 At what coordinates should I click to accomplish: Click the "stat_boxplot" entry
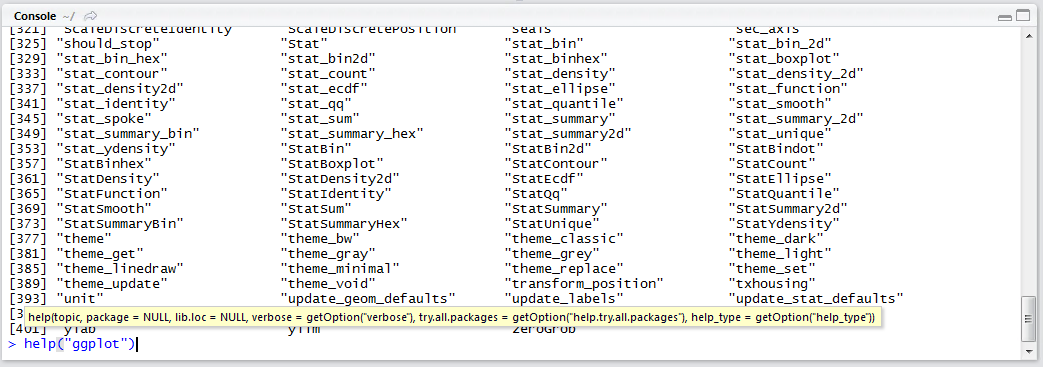(784, 59)
